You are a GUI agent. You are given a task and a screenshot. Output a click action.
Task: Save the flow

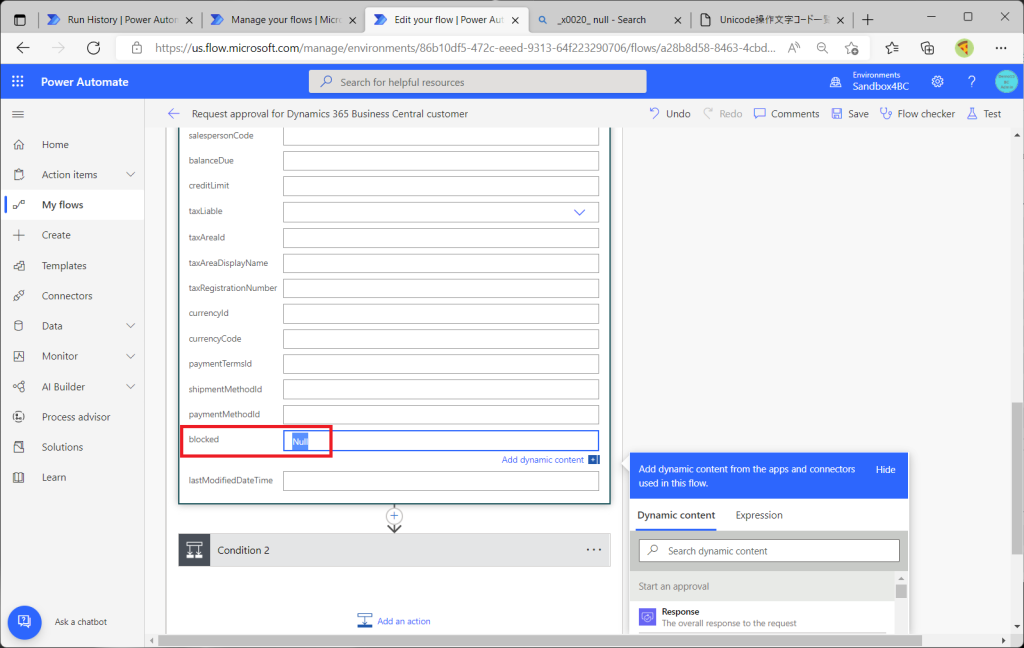[850, 114]
